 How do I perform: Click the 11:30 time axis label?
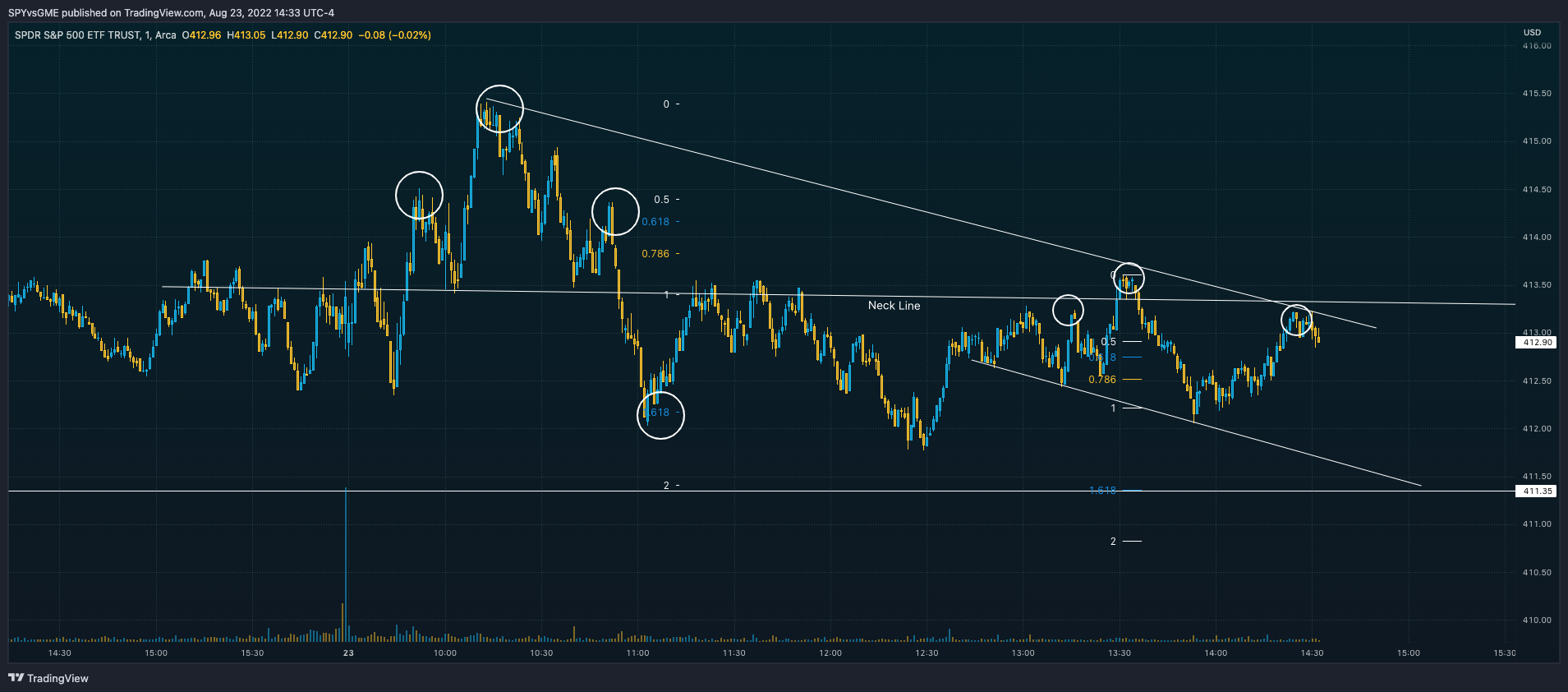(734, 653)
